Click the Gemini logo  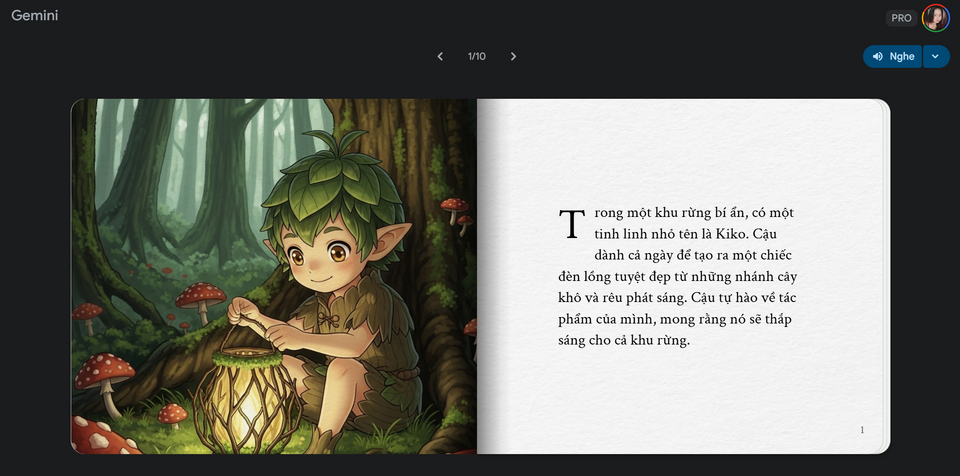[35, 16]
